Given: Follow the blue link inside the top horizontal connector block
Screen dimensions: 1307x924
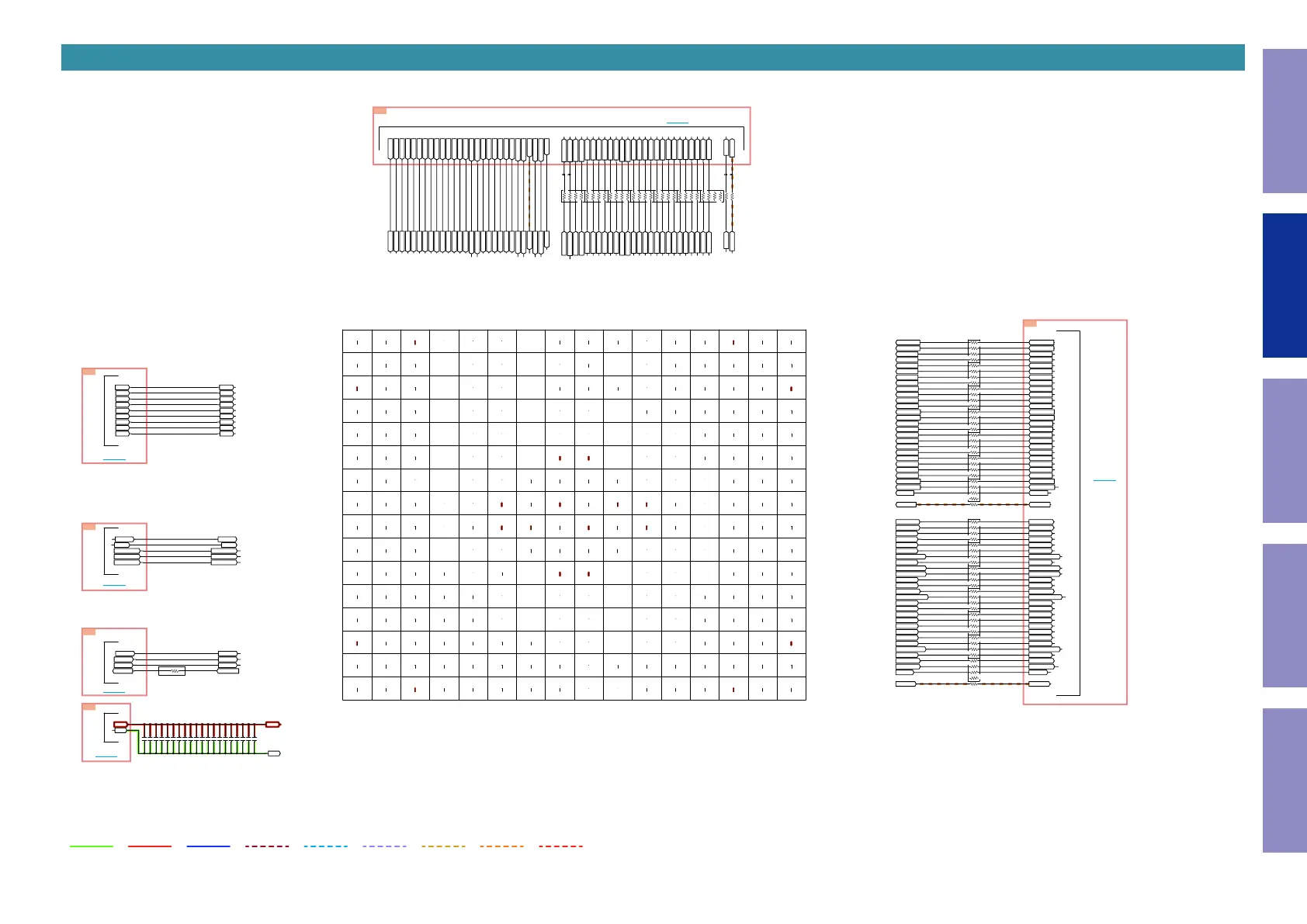Looking at the screenshot, I should point(678,123).
